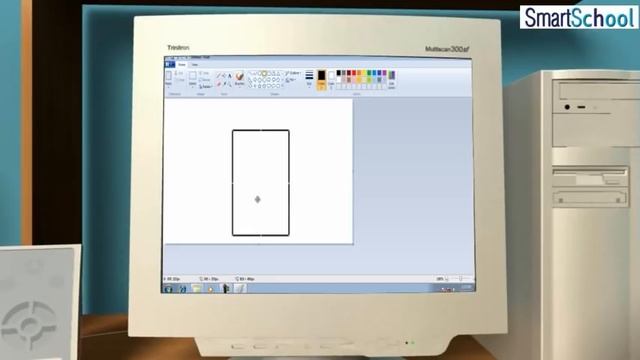Pick the dark red palette swatch

click(x=349, y=73)
